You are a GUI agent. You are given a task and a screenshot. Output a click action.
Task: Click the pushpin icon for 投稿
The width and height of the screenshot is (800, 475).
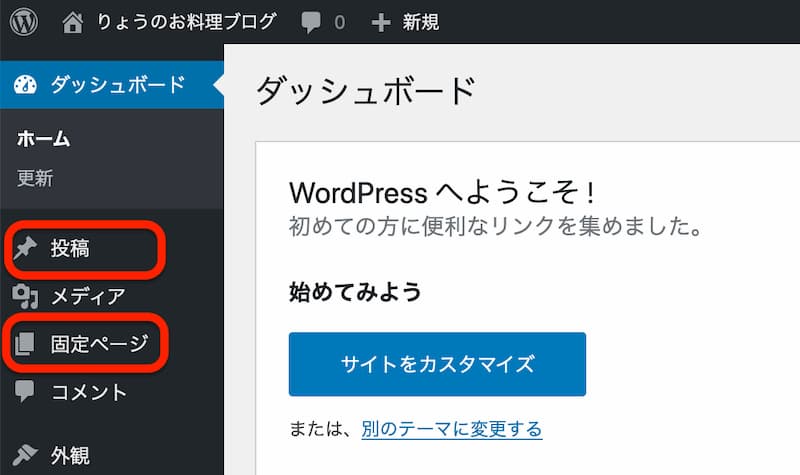[25, 248]
